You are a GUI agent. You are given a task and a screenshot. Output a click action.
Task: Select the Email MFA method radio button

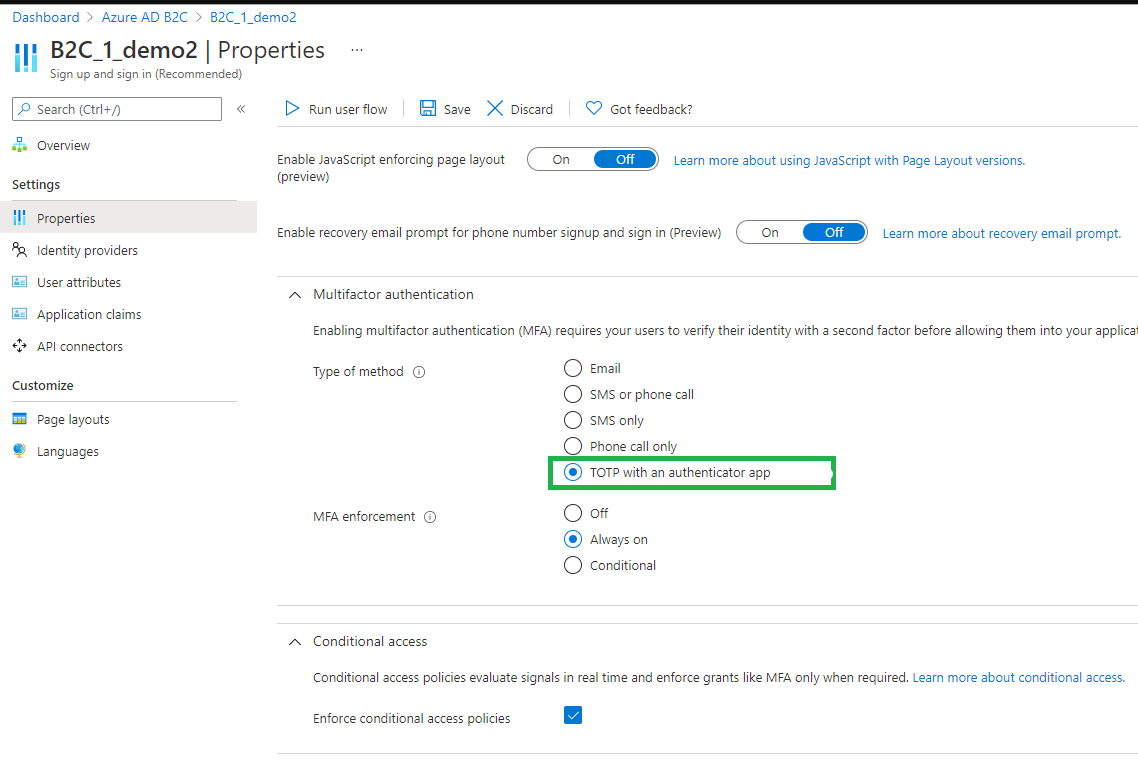[x=573, y=368]
